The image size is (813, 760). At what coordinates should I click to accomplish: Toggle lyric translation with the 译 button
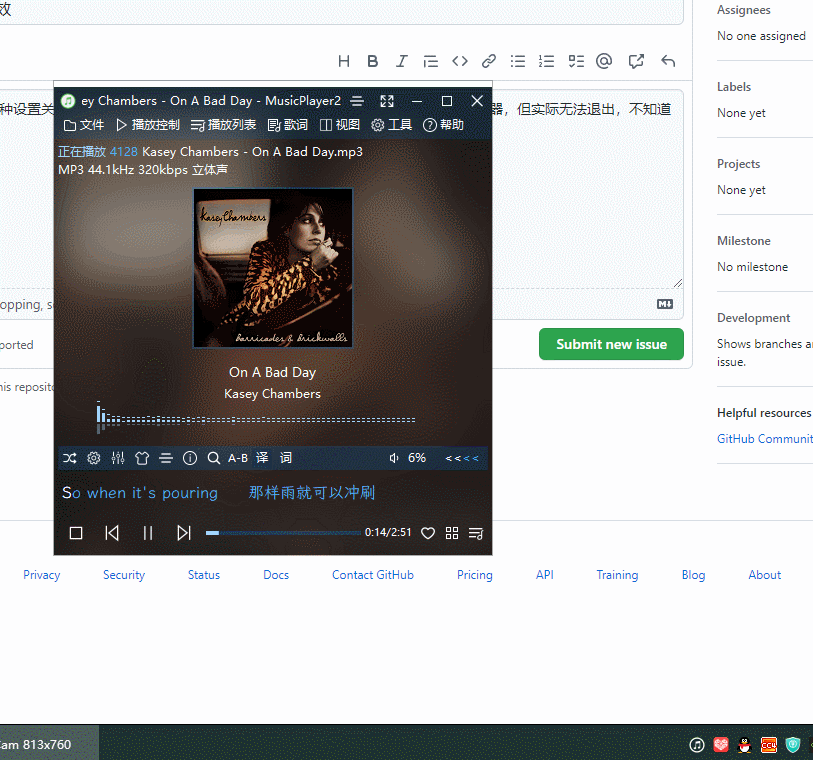point(261,457)
